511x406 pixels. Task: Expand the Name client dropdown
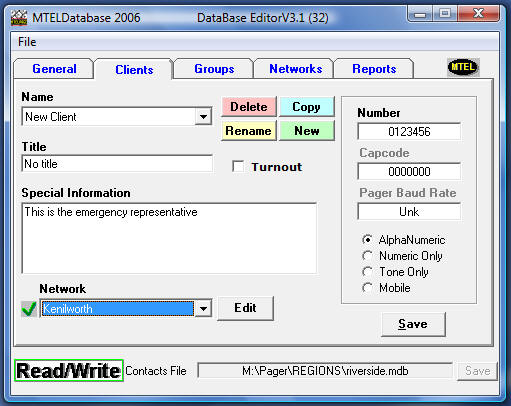(203, 117)
